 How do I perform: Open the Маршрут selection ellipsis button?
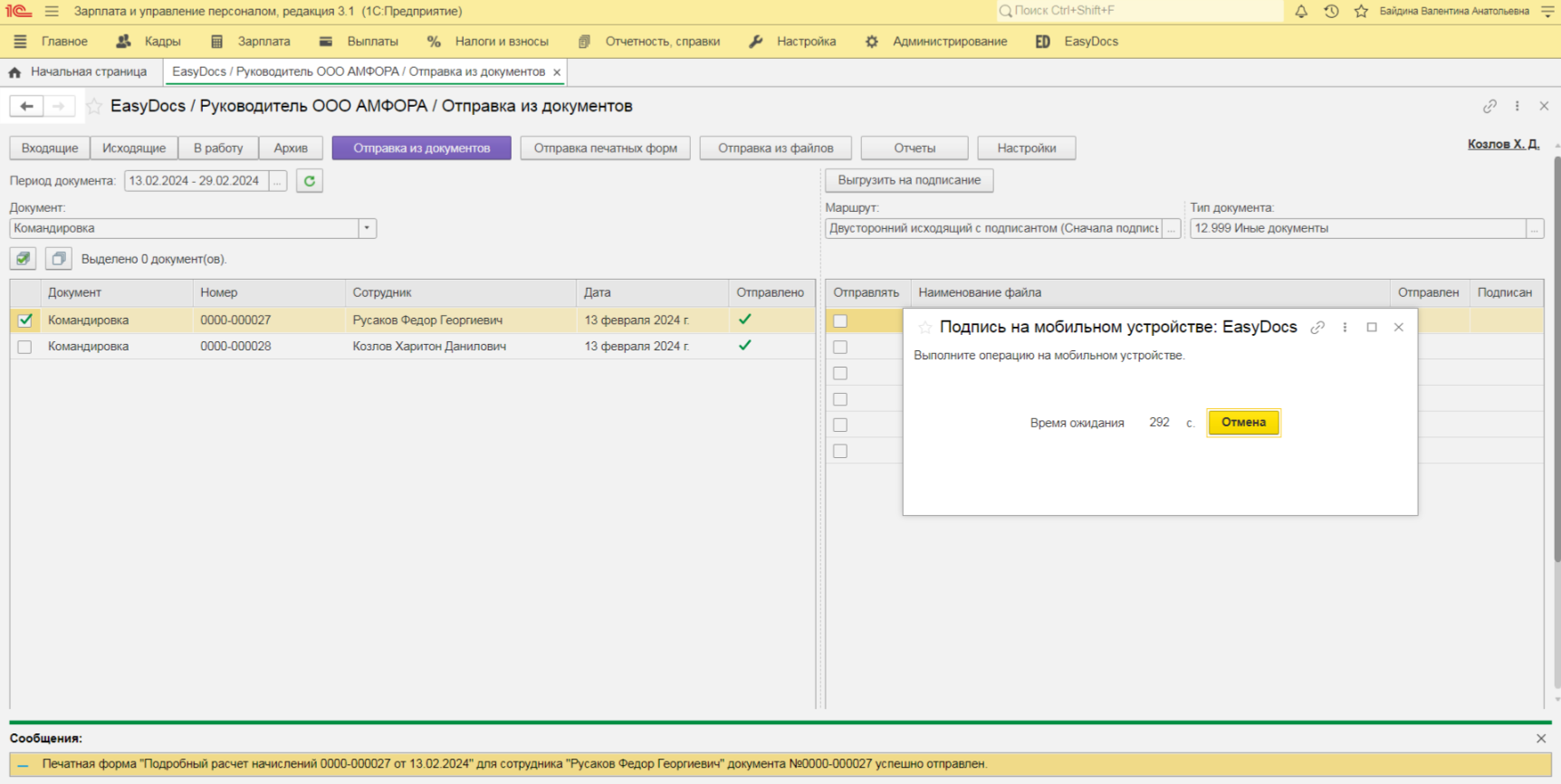[x=1172, y=228]
